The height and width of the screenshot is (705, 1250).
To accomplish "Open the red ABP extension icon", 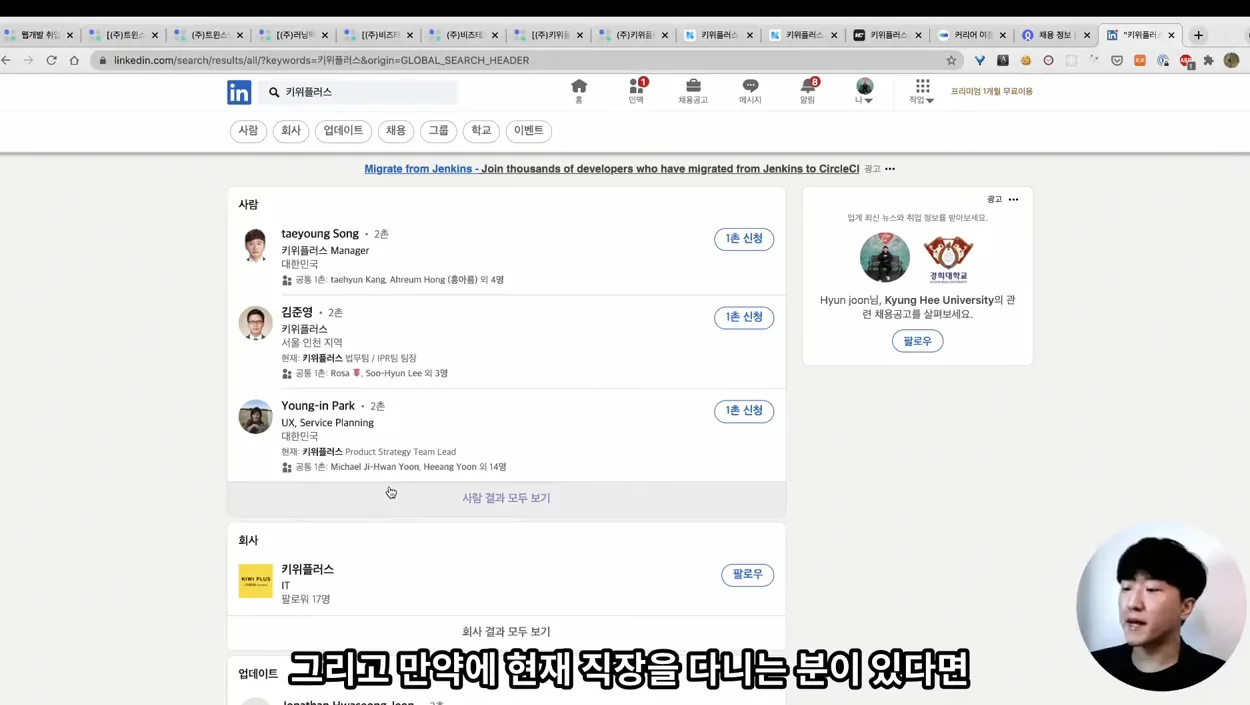I will (1186, 60).
